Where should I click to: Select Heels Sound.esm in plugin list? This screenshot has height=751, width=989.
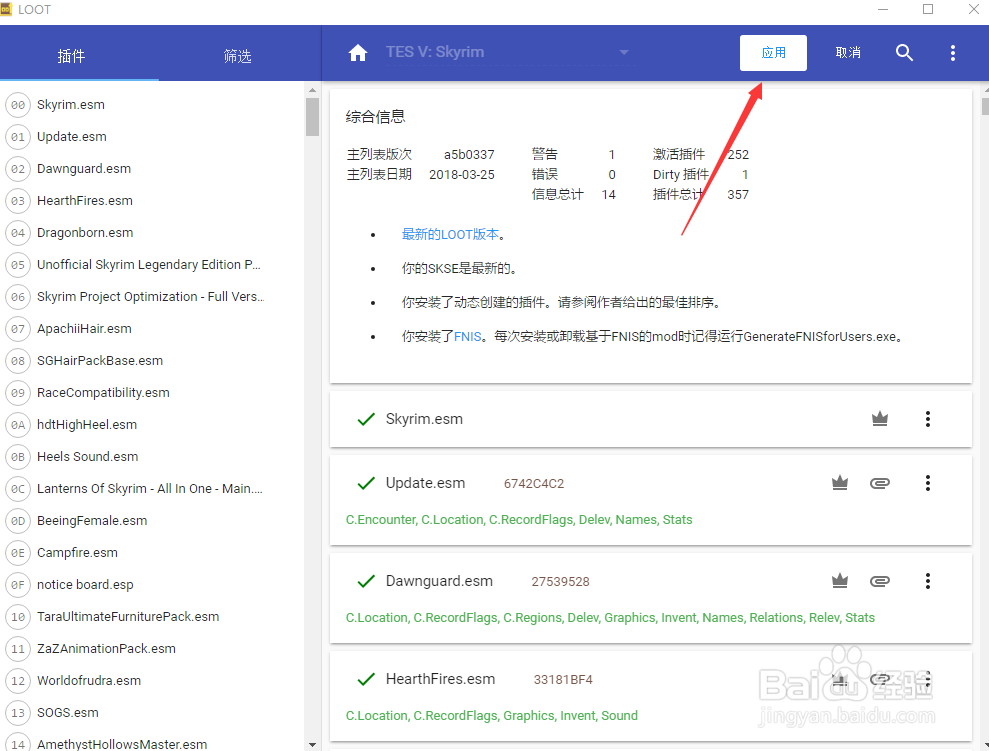click(x=88, y=457)
